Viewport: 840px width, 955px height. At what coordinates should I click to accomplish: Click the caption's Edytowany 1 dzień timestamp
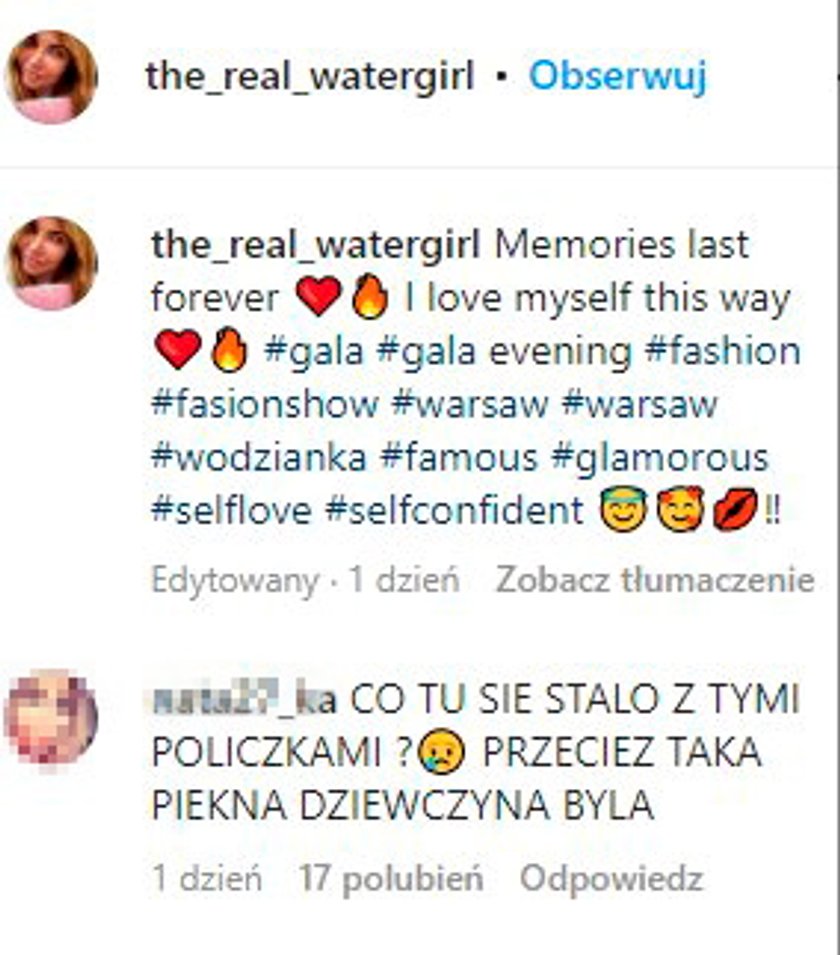point(305,580)
